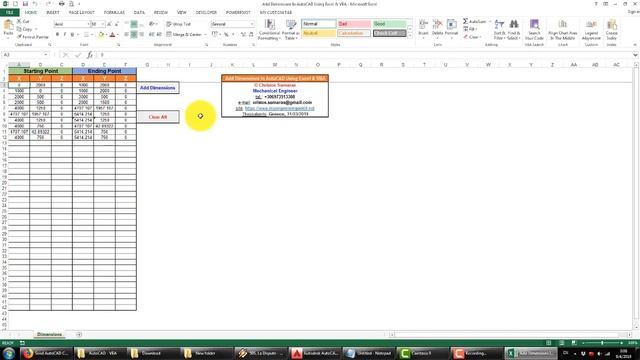The height and width of the screenshot is (360, 640).
Task: Click the Insert Function fx icon
Action: point(89,55)
